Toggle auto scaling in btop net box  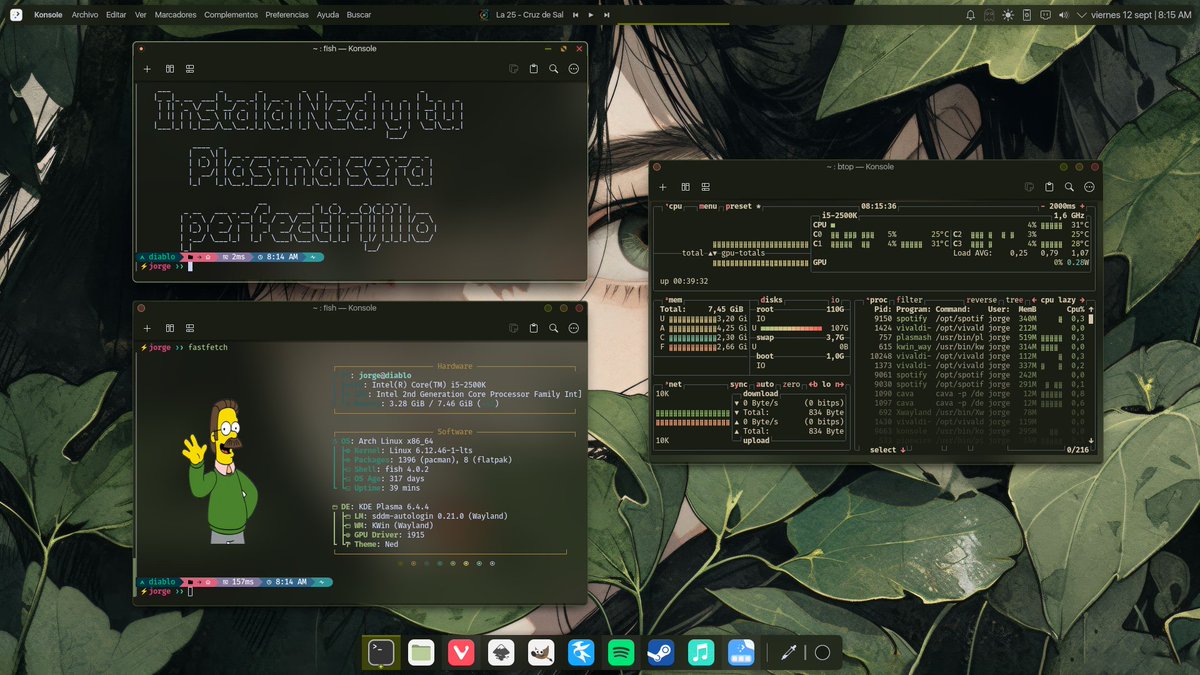point(765,384)
